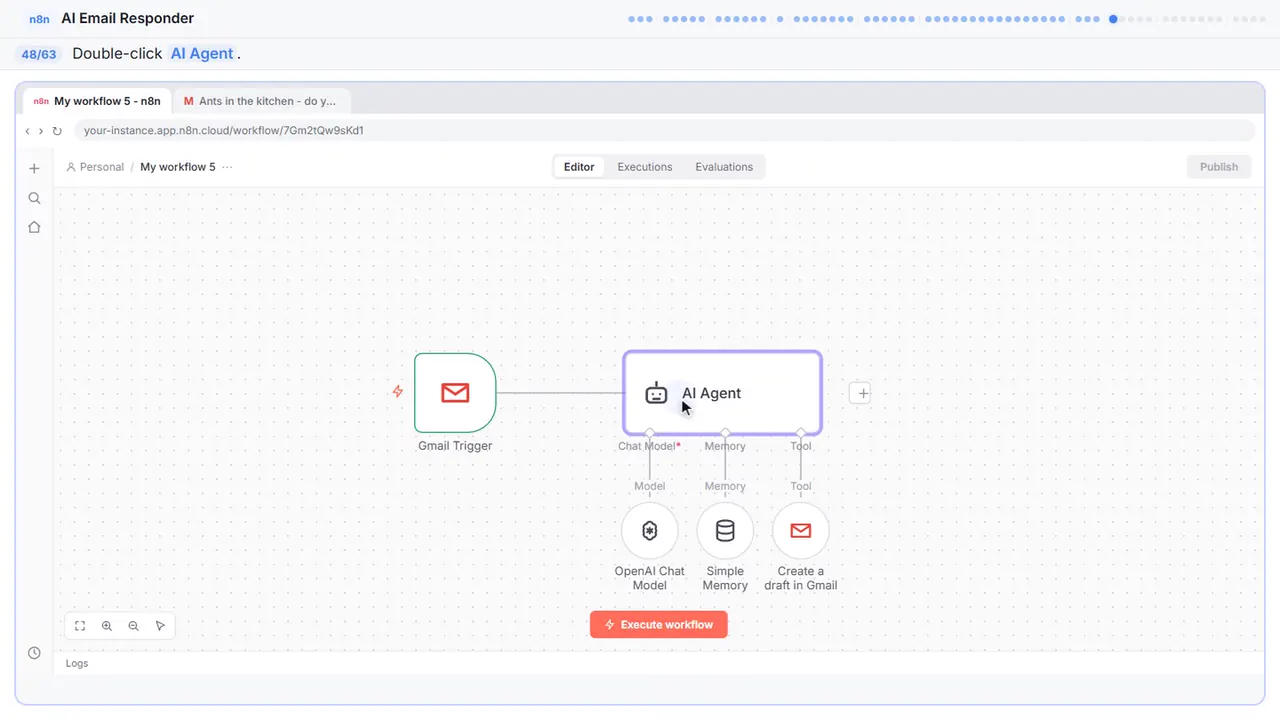Screen dimensions: 1280x720
Task: Click the n8n logo badge in the header
Action: click(x=39, y=19)
